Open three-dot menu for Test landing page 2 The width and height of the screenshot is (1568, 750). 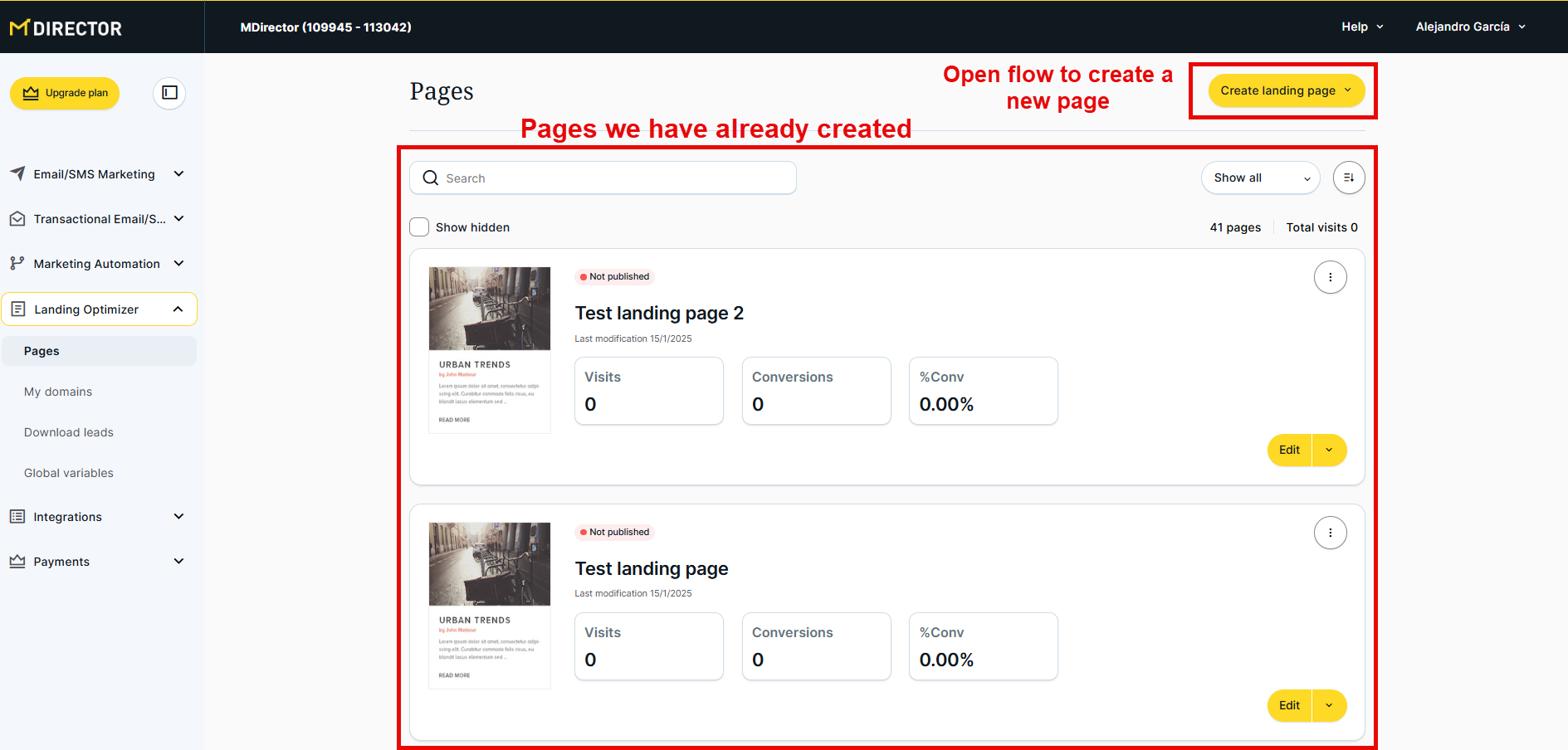point(1330,277)
